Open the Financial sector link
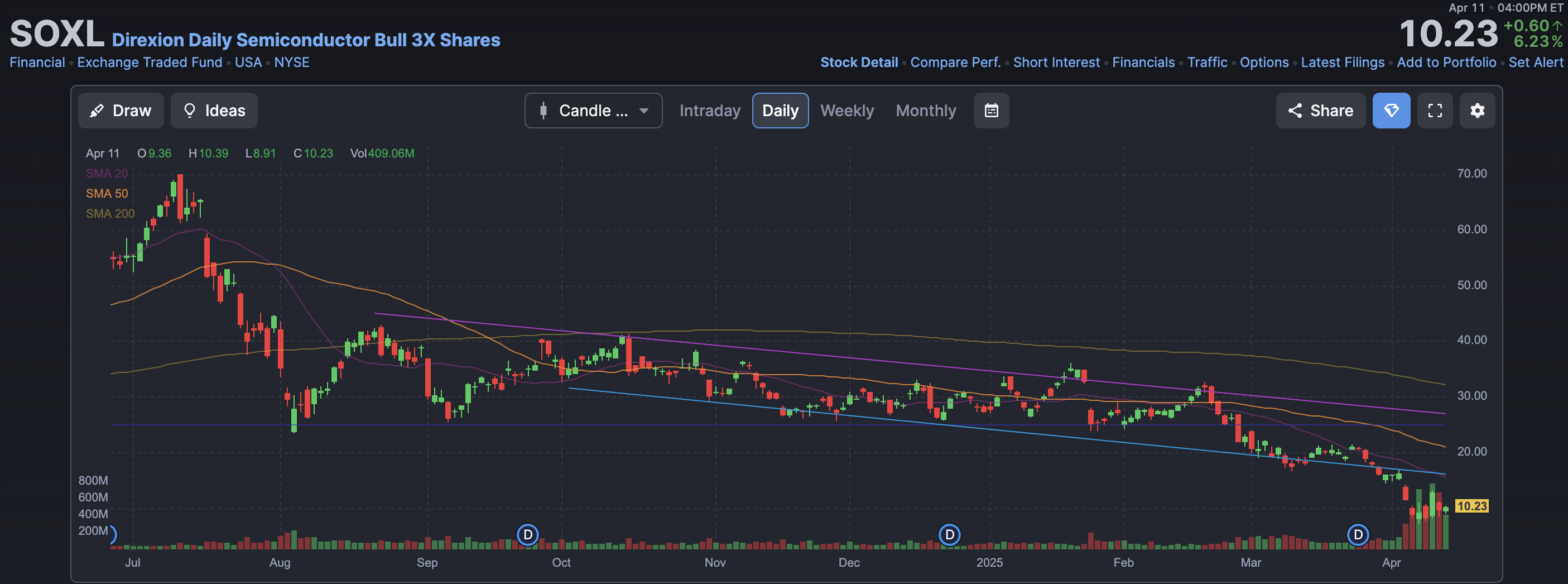1568x584 pixels. click(x=37, y=62)
